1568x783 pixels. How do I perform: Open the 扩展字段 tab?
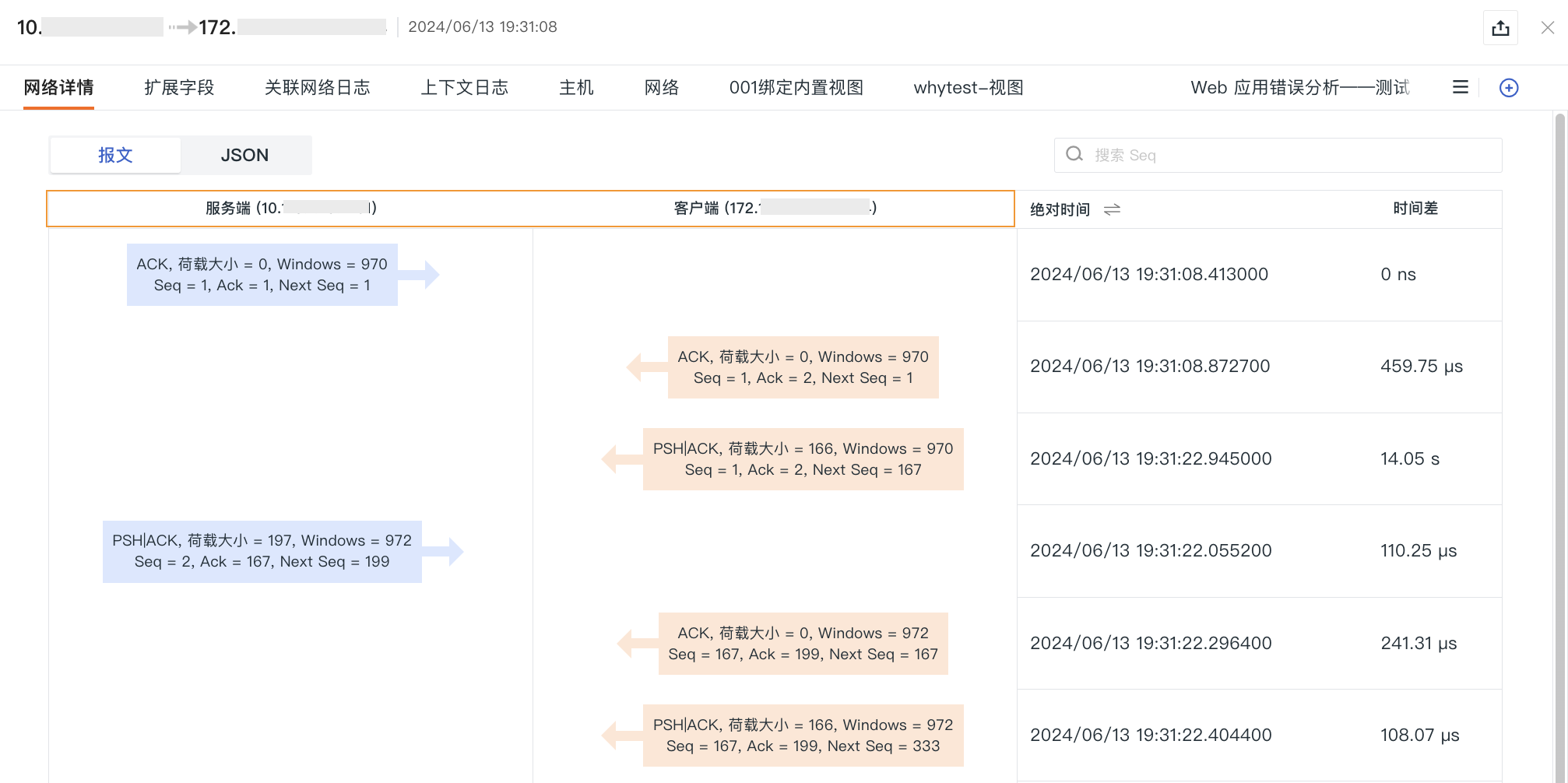tap(179, 87)
